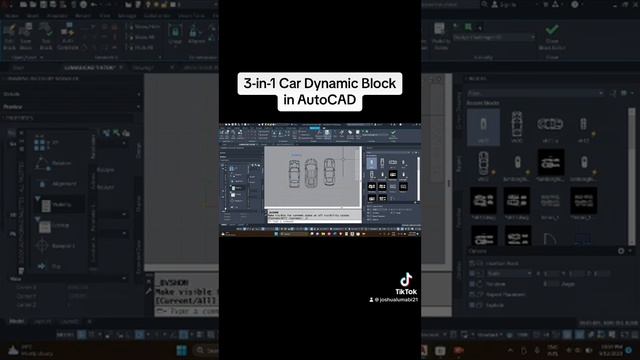This screenshot has width=640, height=360.
Task: Open Visibility States from the ribbon
Action: (441, 36)
